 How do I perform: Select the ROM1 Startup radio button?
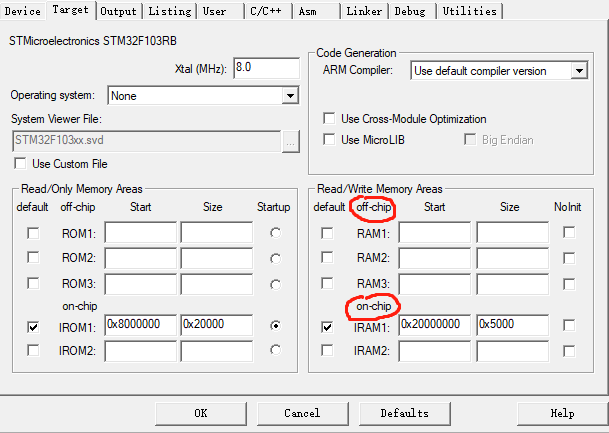click(275, 233)
